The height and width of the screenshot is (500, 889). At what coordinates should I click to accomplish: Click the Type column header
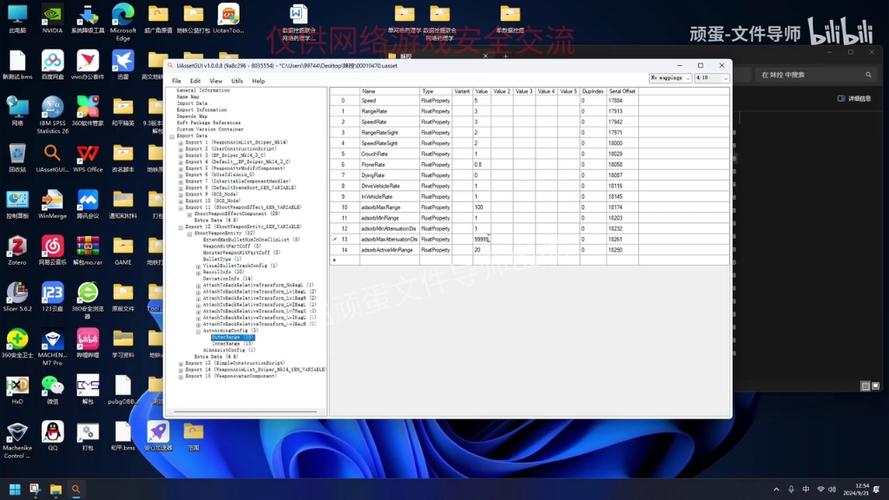click(x=435, y=91)
